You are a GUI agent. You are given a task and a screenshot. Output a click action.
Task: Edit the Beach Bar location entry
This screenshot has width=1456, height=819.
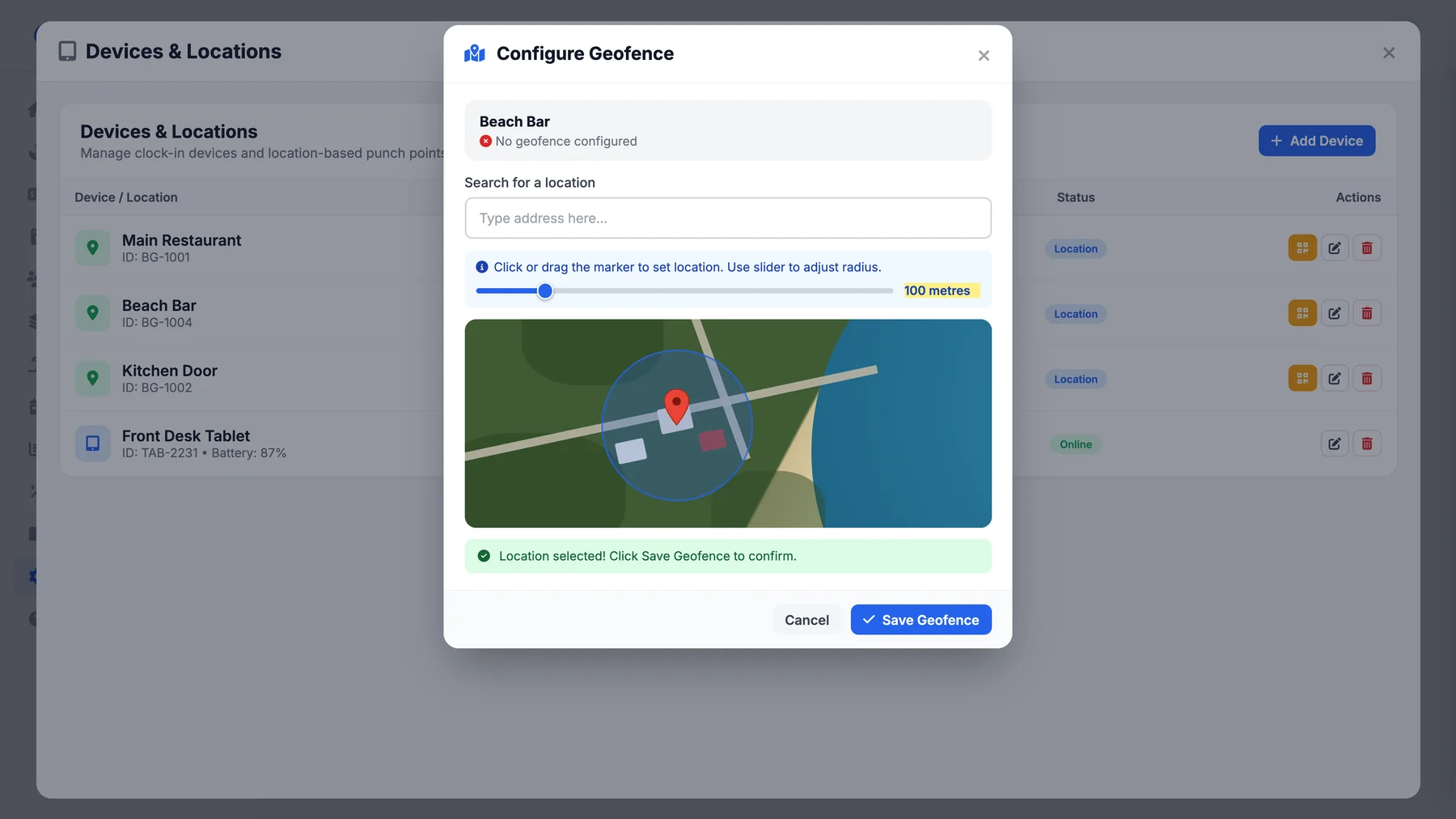click(x=1335, y=313)
